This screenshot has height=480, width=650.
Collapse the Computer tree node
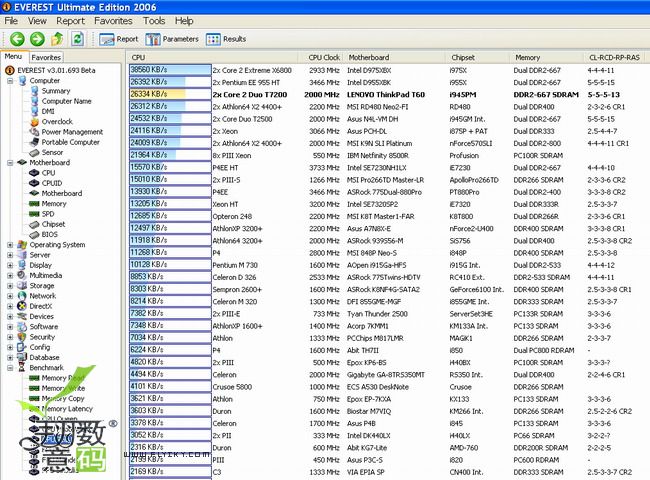[x=10, y=81]
